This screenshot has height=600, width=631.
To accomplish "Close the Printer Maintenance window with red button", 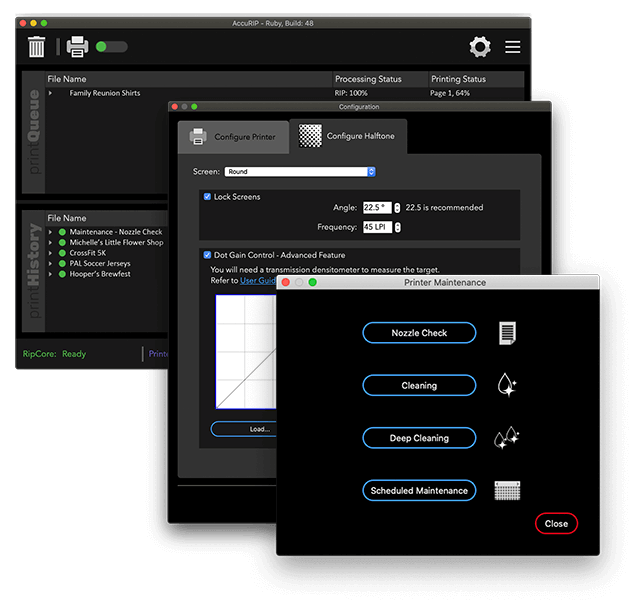I will (x=286, y=282).
